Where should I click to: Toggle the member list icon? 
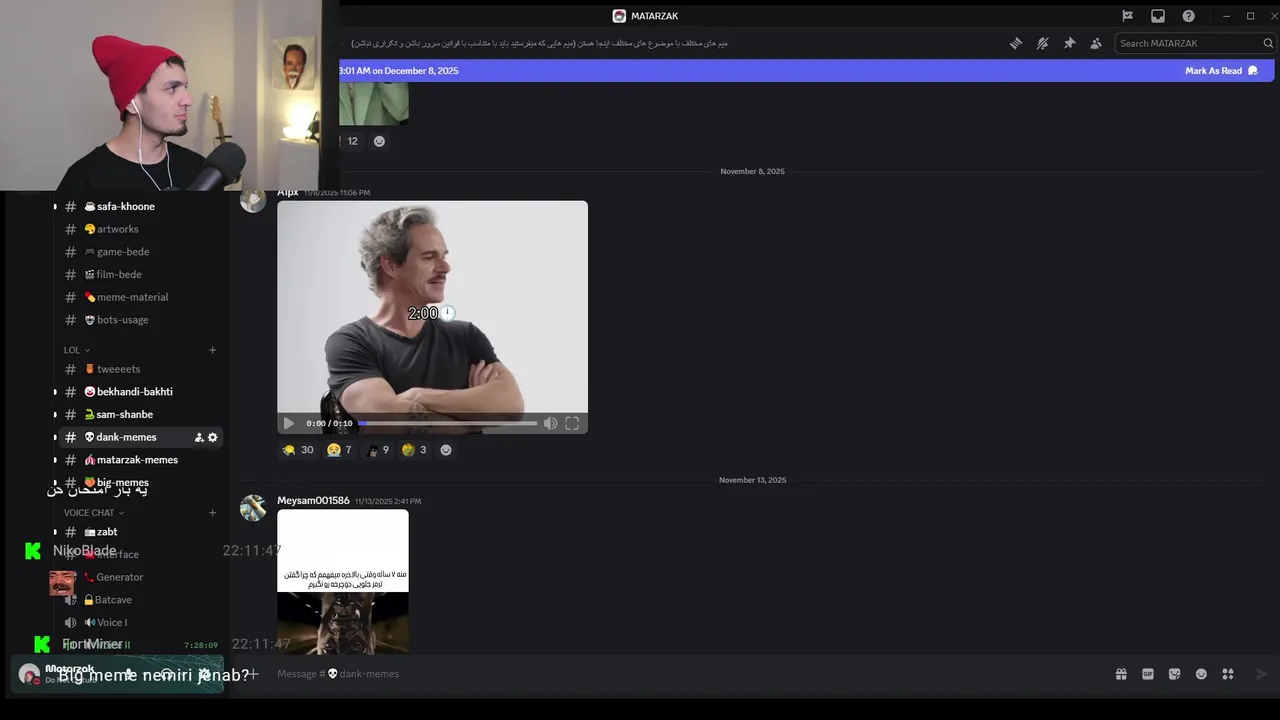point(1096,43)
